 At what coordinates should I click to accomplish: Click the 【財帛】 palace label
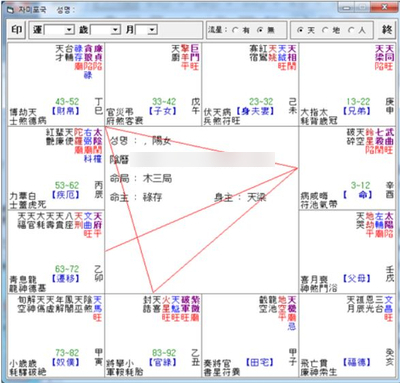(65, 111)
